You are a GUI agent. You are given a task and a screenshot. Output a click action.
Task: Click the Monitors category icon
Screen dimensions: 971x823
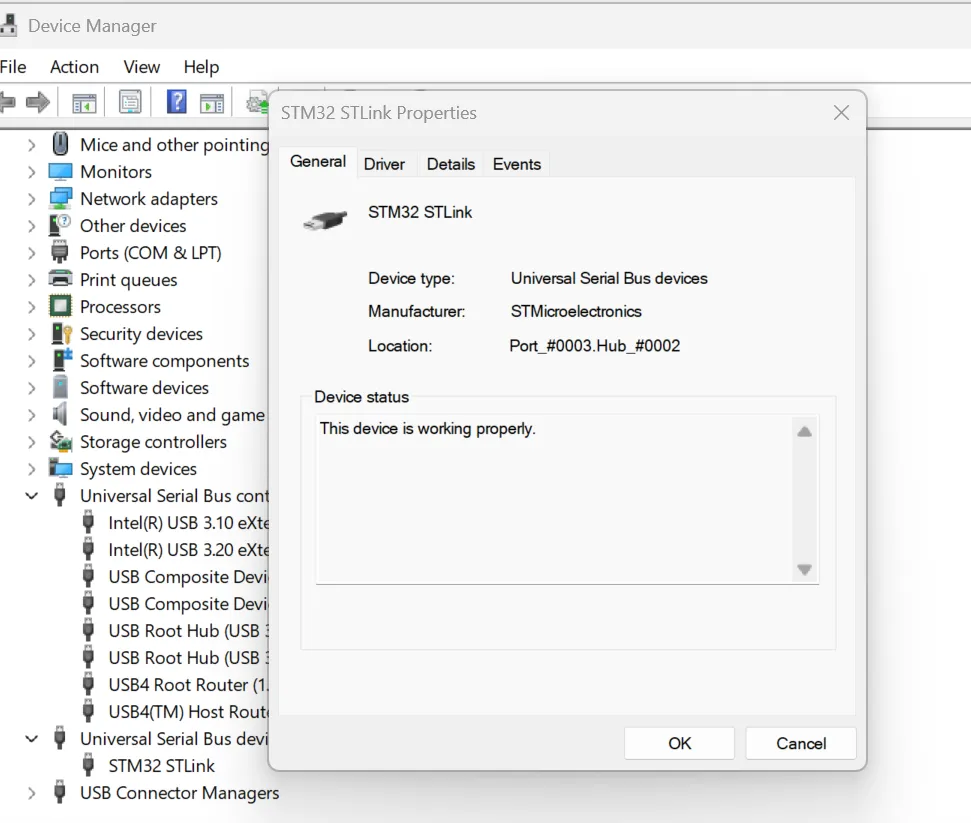(60, 172)
